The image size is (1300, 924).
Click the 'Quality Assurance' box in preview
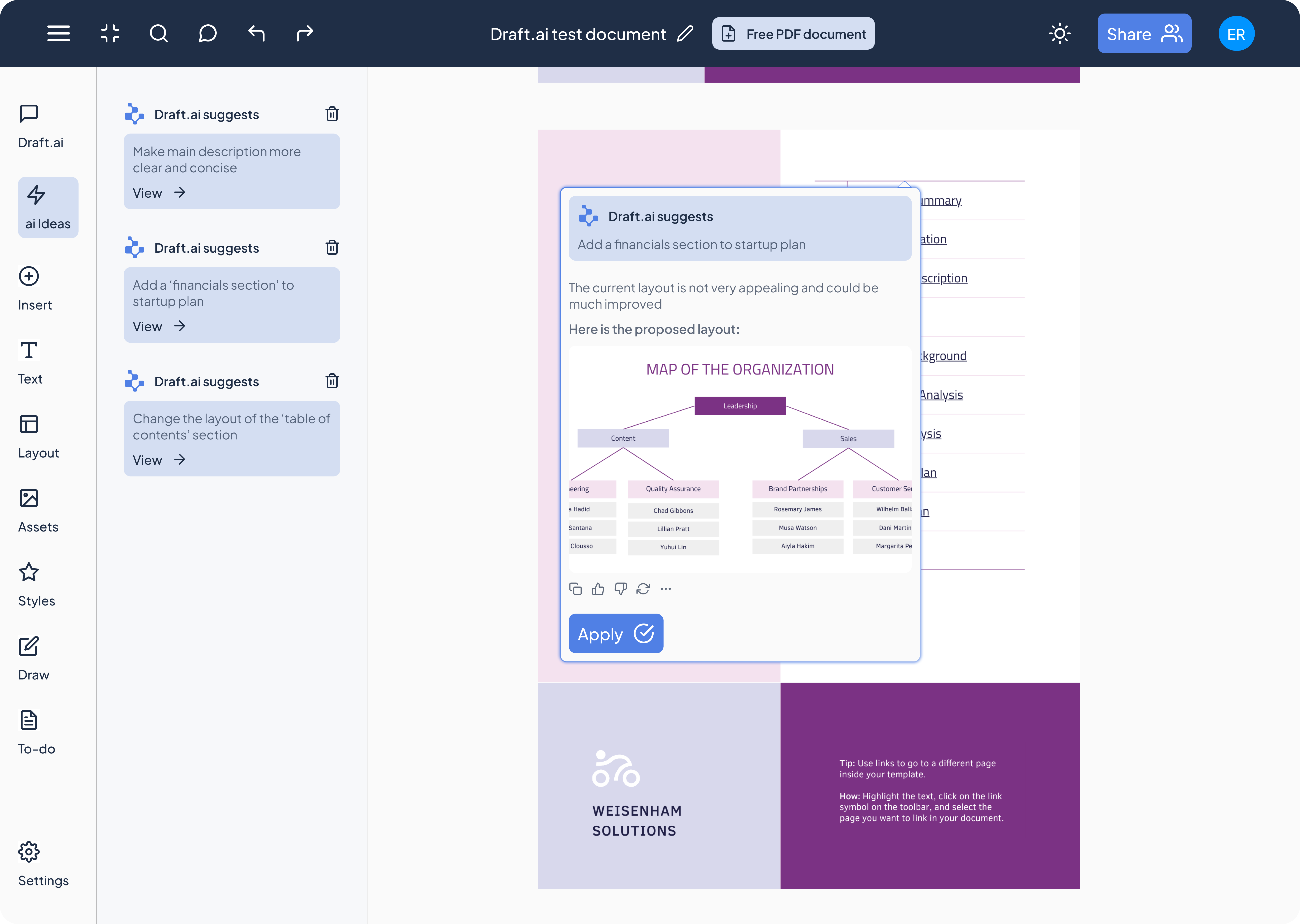[x=673, y=489]
